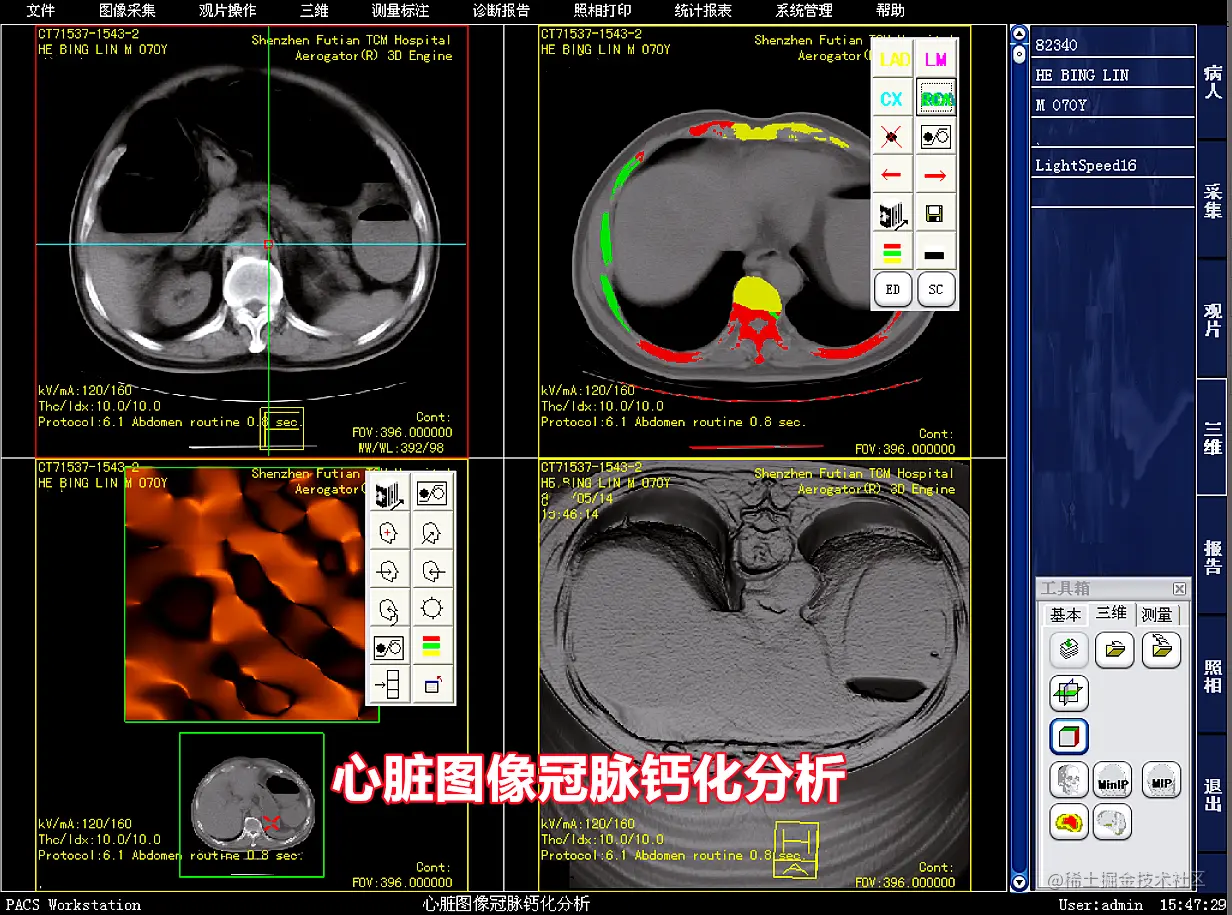
Task: Click the film stack cine icon in the palette
Action: [x=893, y=213]
